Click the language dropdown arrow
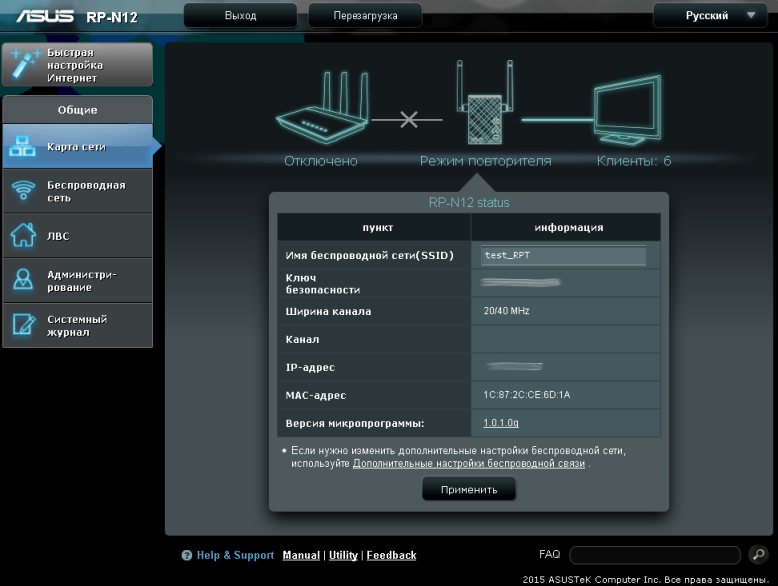Screen dimensions: 778x586 pos(751,15)
